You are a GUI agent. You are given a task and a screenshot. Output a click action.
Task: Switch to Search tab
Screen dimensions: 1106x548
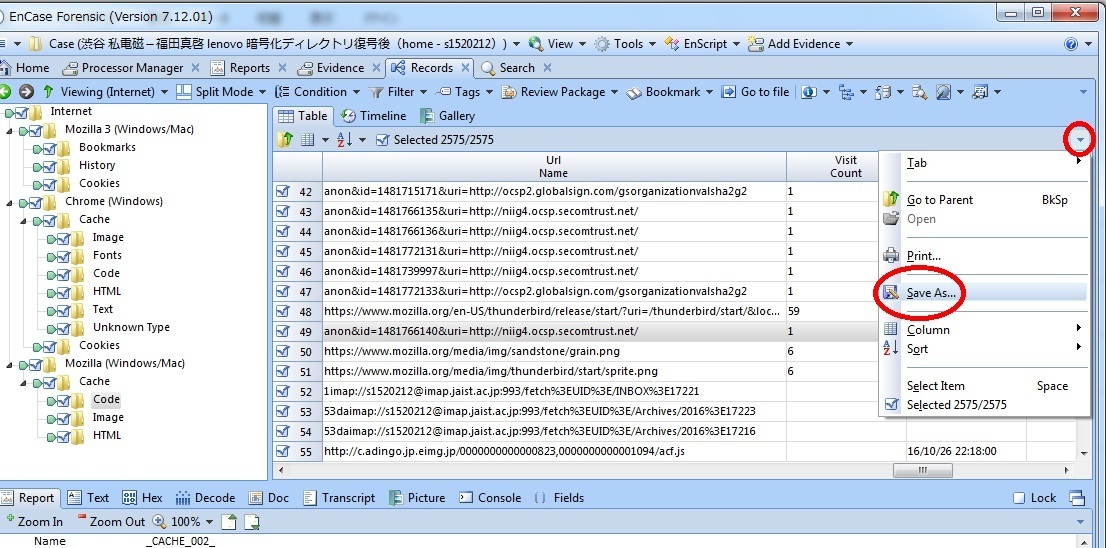point(508,68)
